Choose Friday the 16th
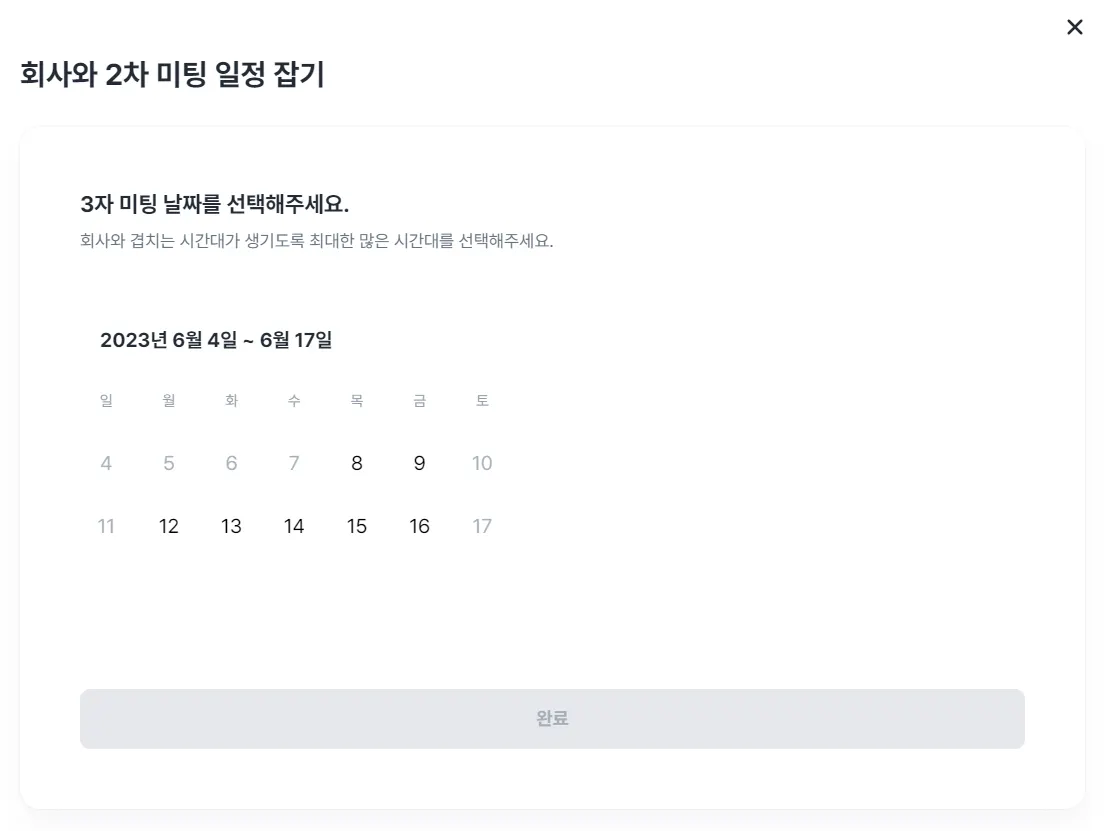1104x831 pixels. click(419, 527)
